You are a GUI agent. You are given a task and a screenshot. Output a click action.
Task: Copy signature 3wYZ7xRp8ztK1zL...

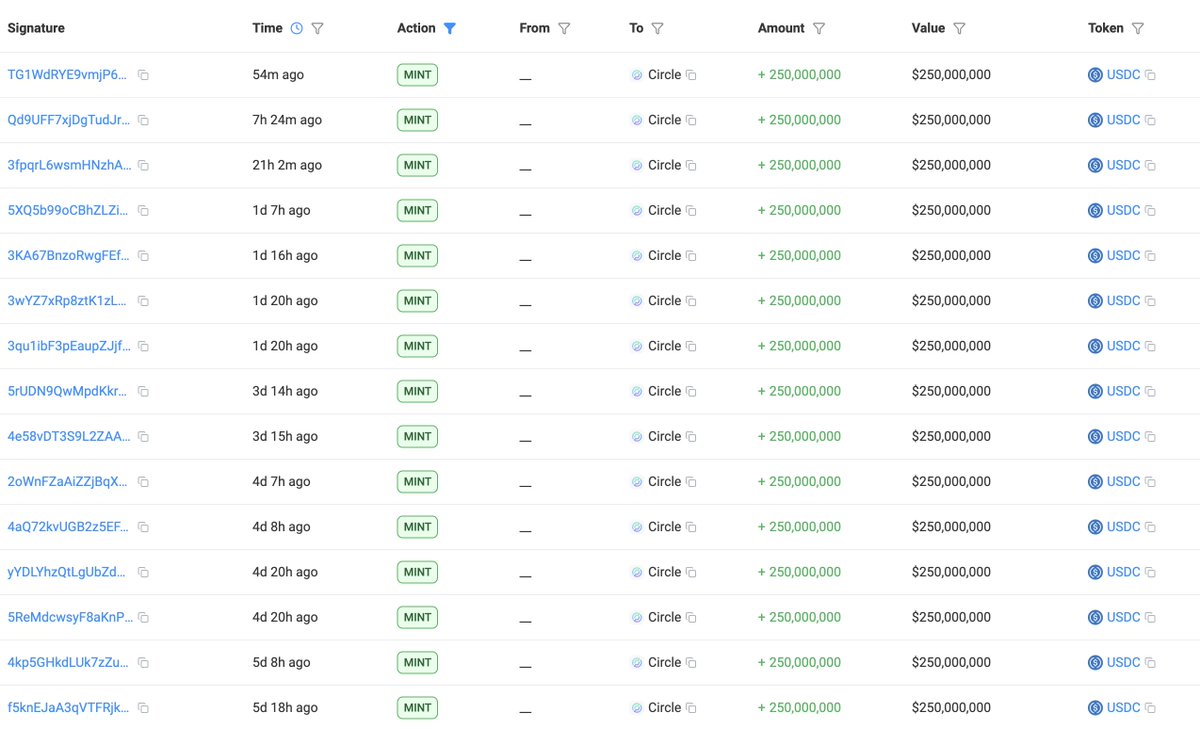143,301
